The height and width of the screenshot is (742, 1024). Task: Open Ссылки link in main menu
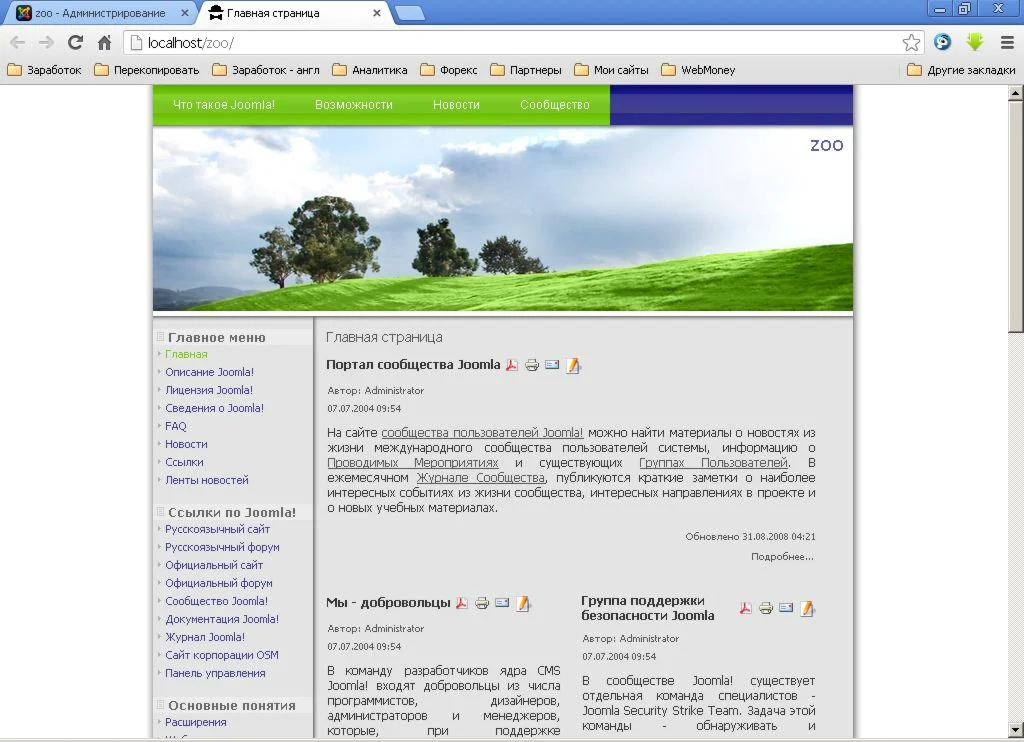tap(184, 462)
